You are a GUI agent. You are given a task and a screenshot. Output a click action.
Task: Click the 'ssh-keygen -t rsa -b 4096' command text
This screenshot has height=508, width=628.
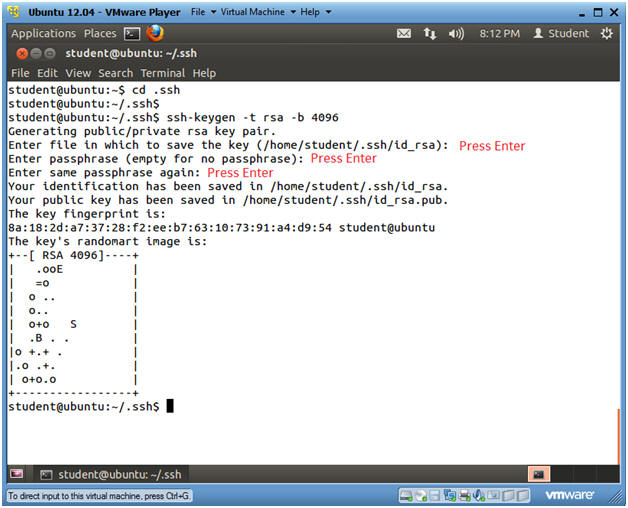[253, 117]
